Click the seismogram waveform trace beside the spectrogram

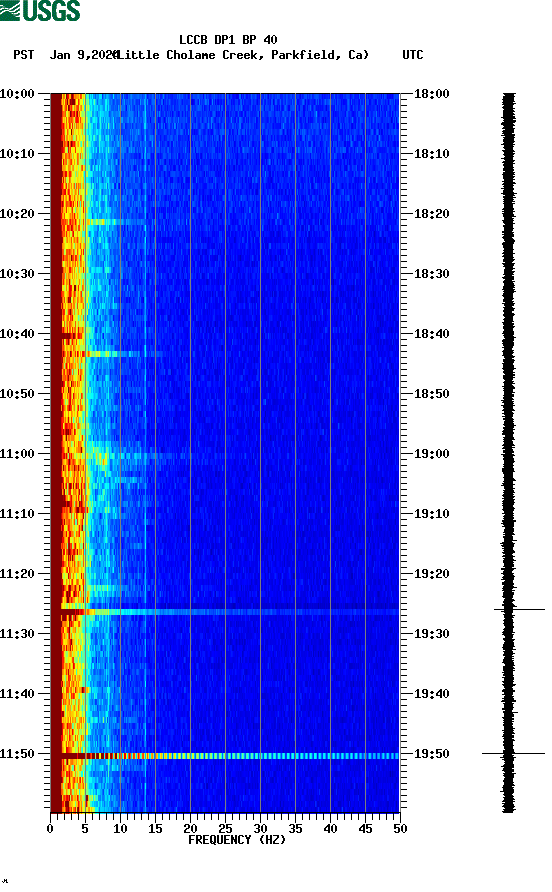509,452
